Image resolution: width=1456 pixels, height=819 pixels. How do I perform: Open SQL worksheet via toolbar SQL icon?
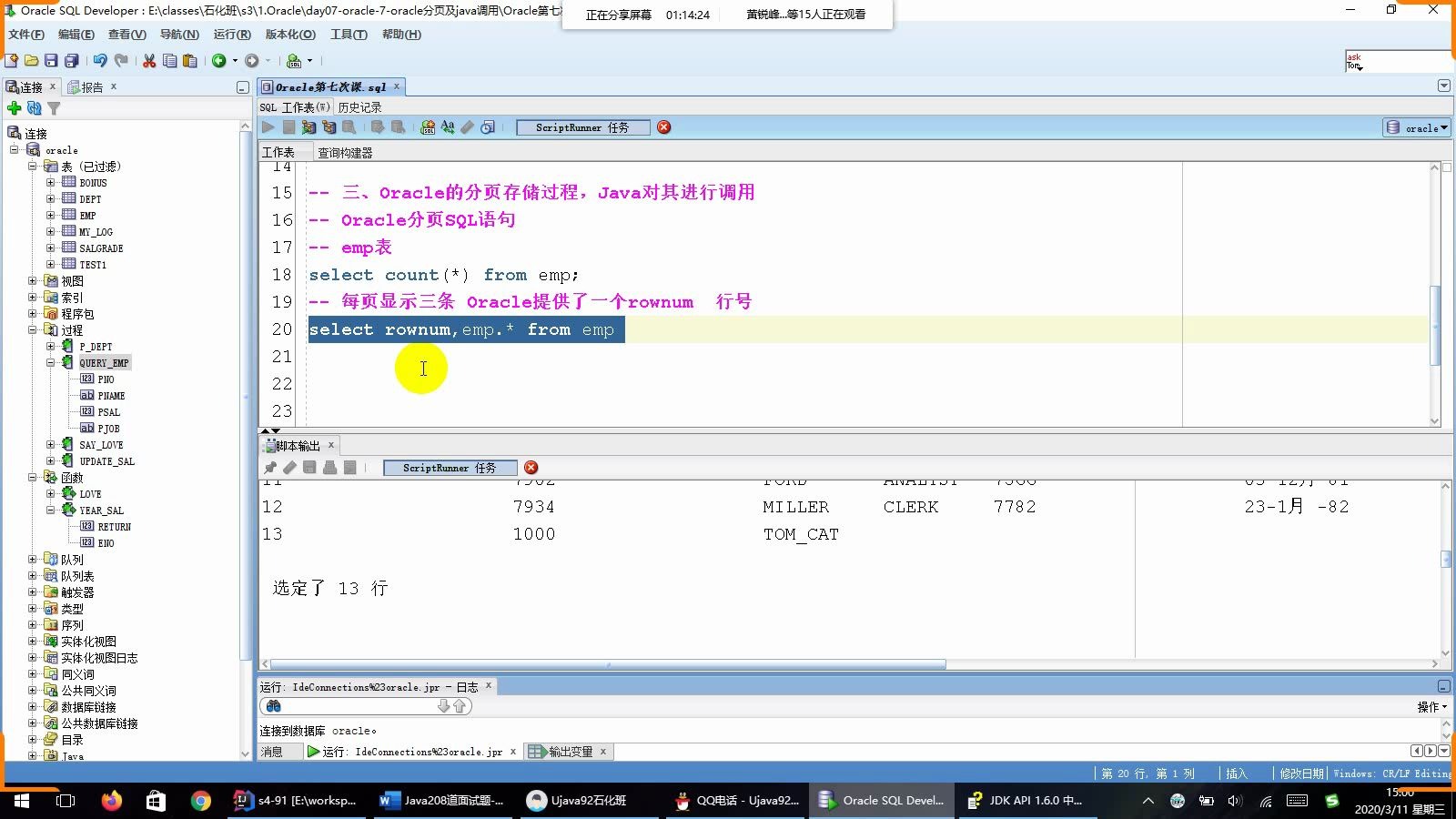(x=294, y=61)
